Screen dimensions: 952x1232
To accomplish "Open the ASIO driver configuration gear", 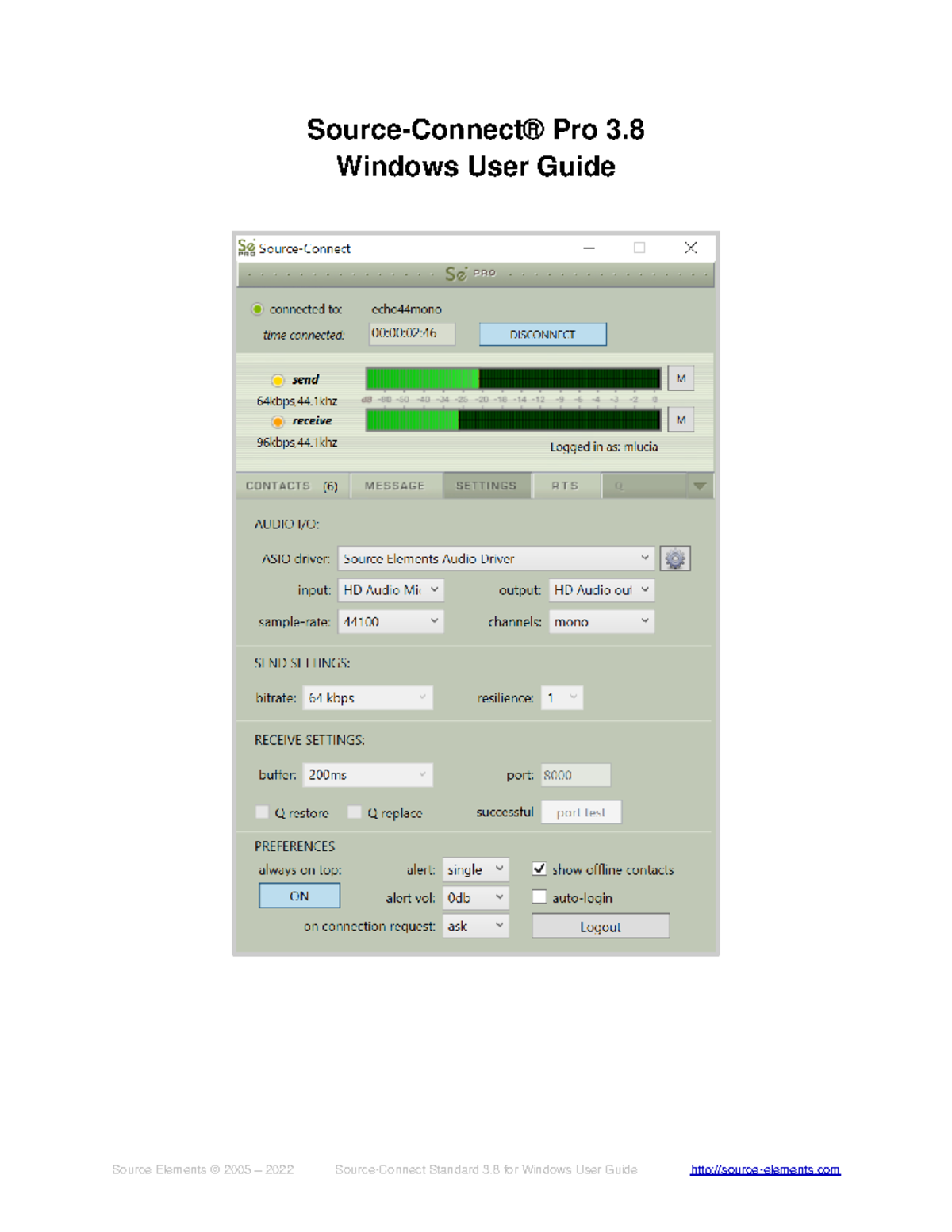I will 675,558.
